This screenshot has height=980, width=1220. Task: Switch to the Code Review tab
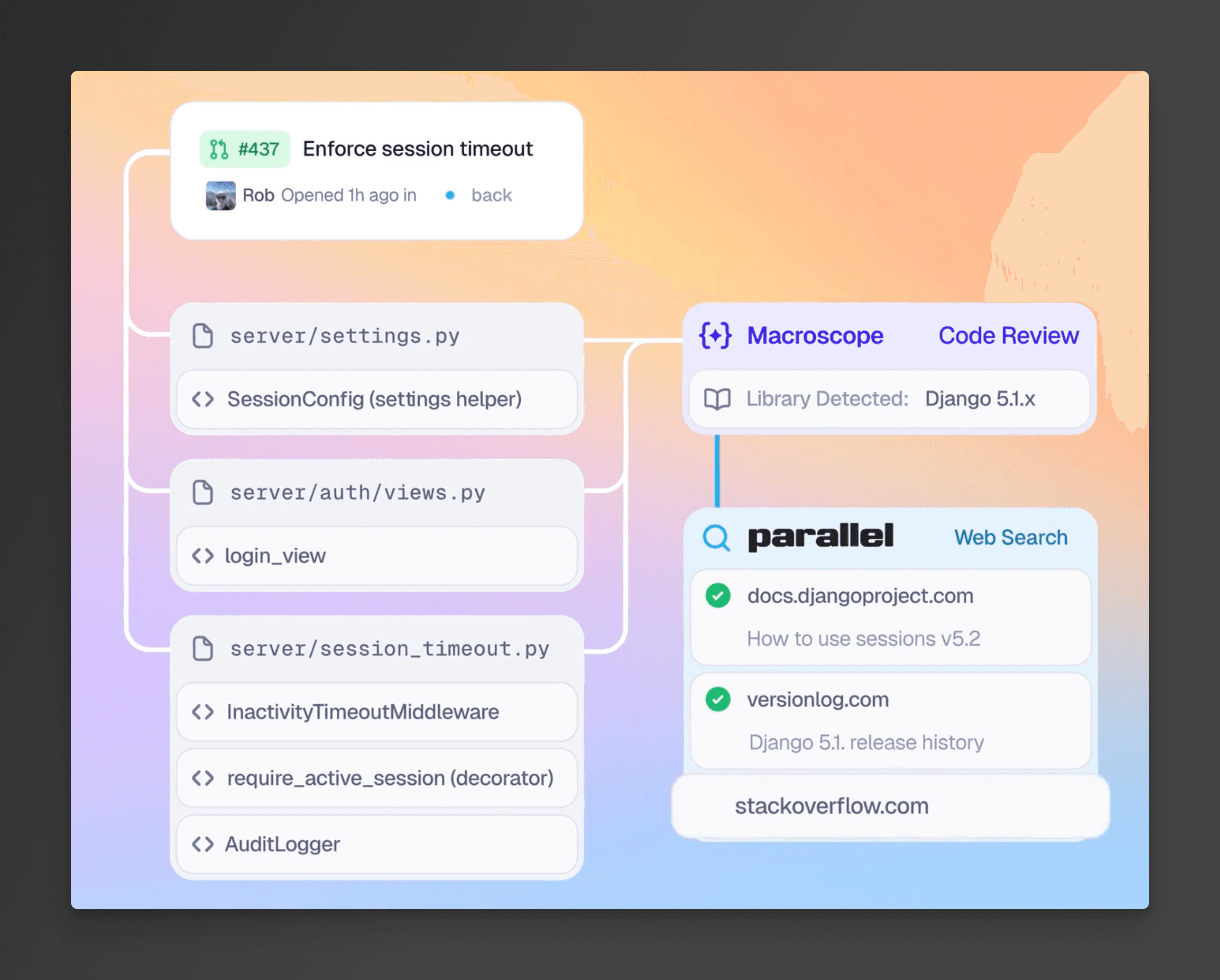[x=1008, y=335]
